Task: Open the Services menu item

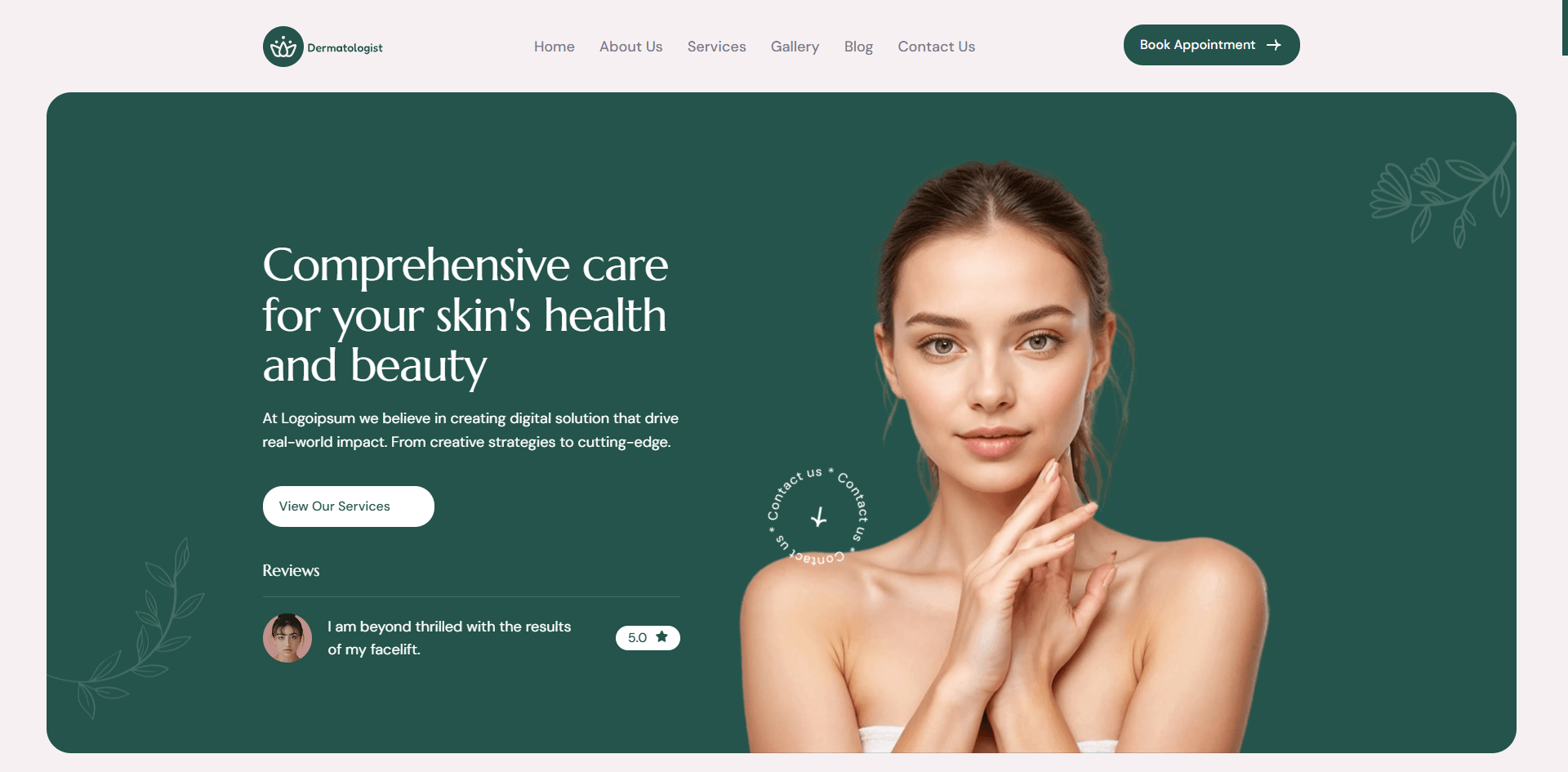Action: 716,47
